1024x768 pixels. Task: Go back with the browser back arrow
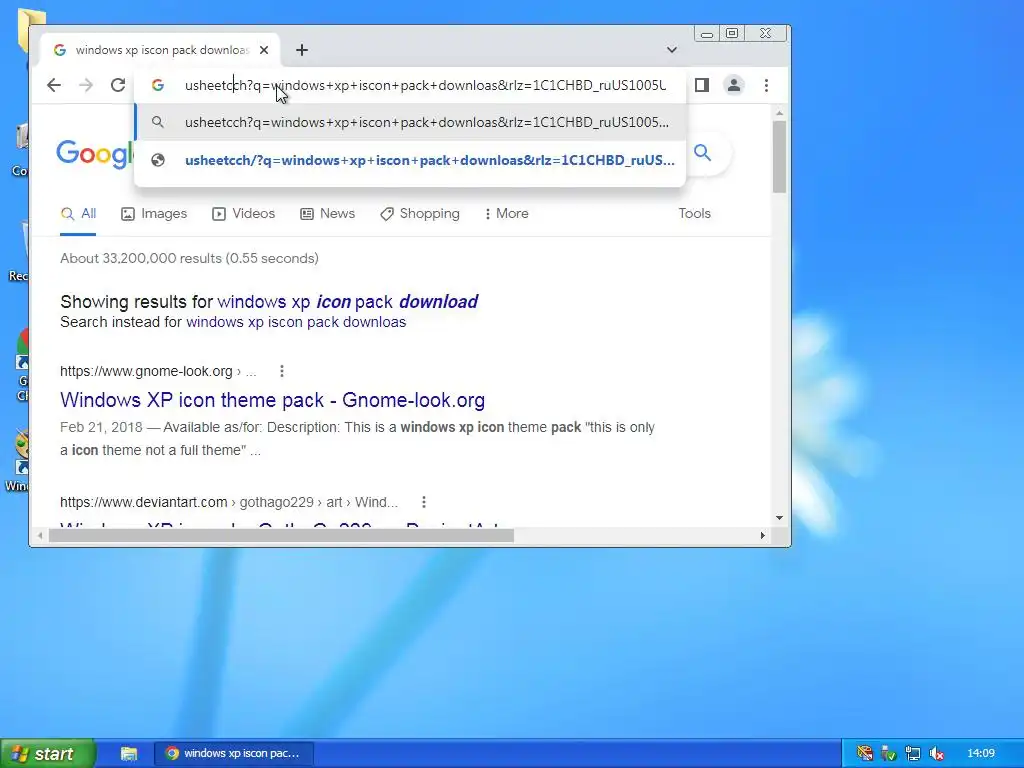[54, 85]
